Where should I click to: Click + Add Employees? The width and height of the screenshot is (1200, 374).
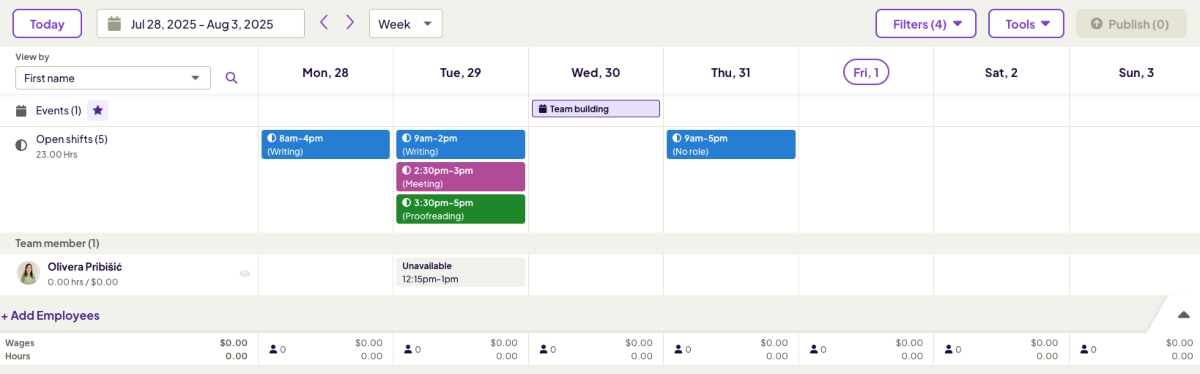point(50,315)
